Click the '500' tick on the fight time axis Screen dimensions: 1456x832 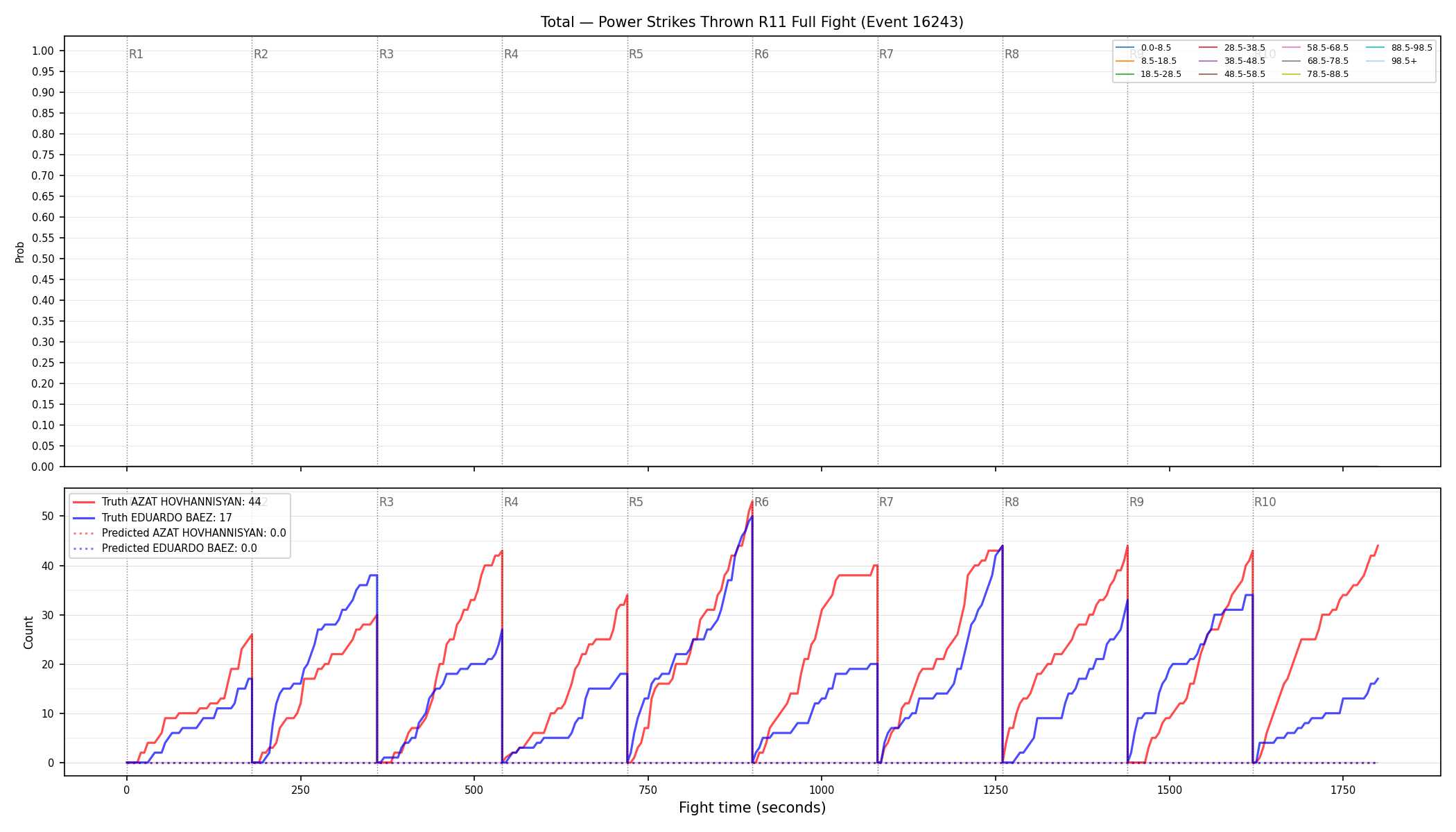[x=474, y=790]
